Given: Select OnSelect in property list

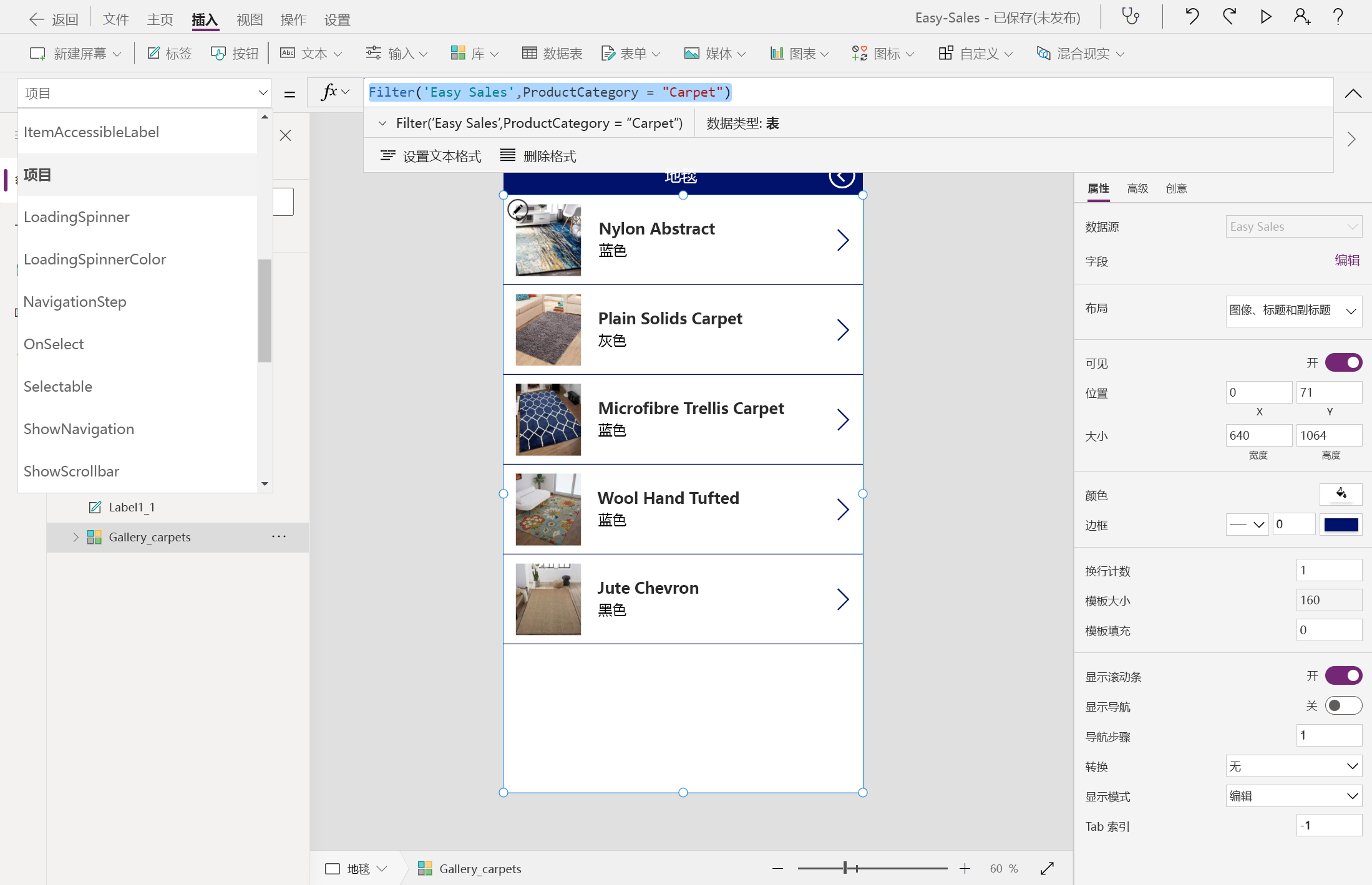Looking at the screenshot, I should pos(137,344).
